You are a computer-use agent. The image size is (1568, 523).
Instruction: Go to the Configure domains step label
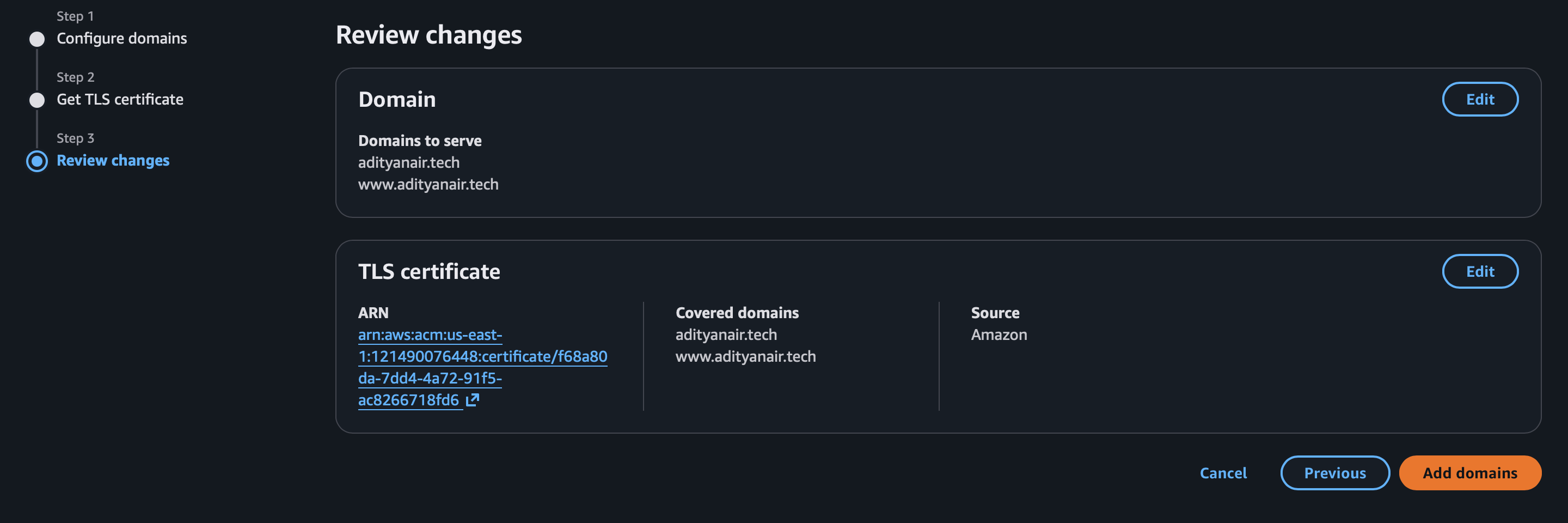tap(122, 38)
